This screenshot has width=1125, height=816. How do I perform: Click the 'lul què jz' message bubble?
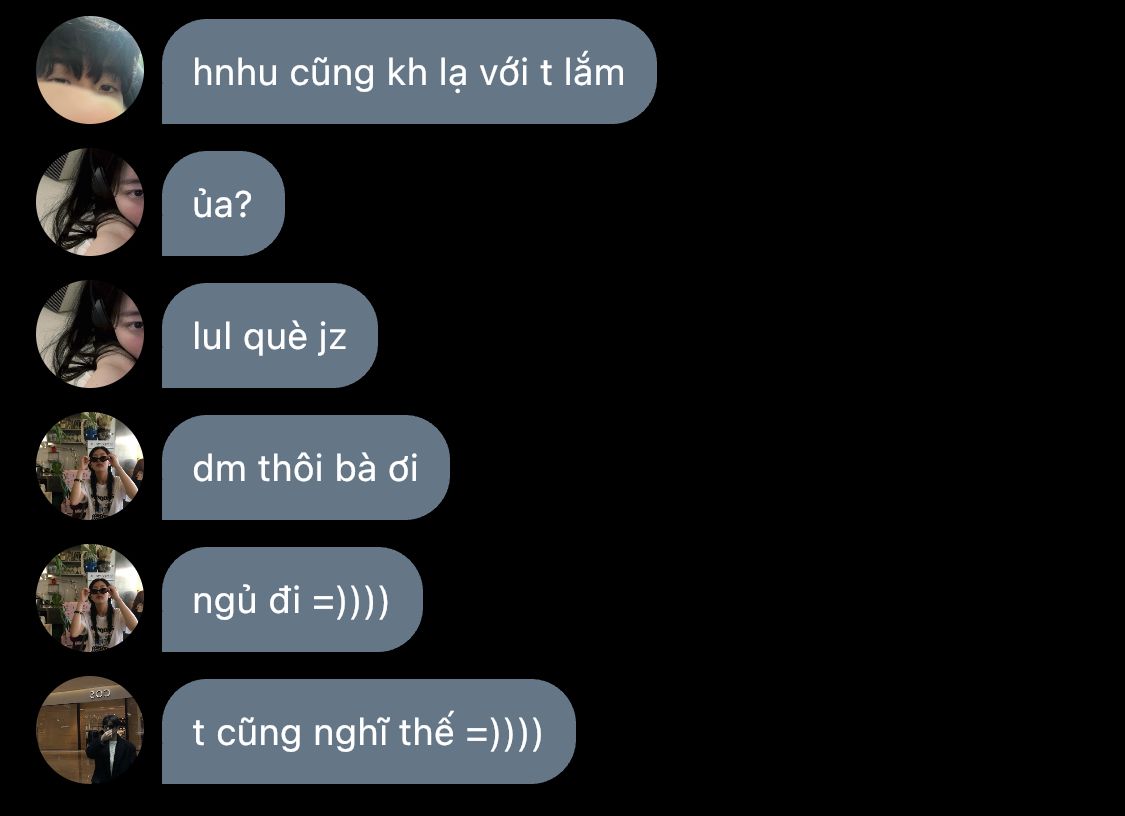pos(270,335)
